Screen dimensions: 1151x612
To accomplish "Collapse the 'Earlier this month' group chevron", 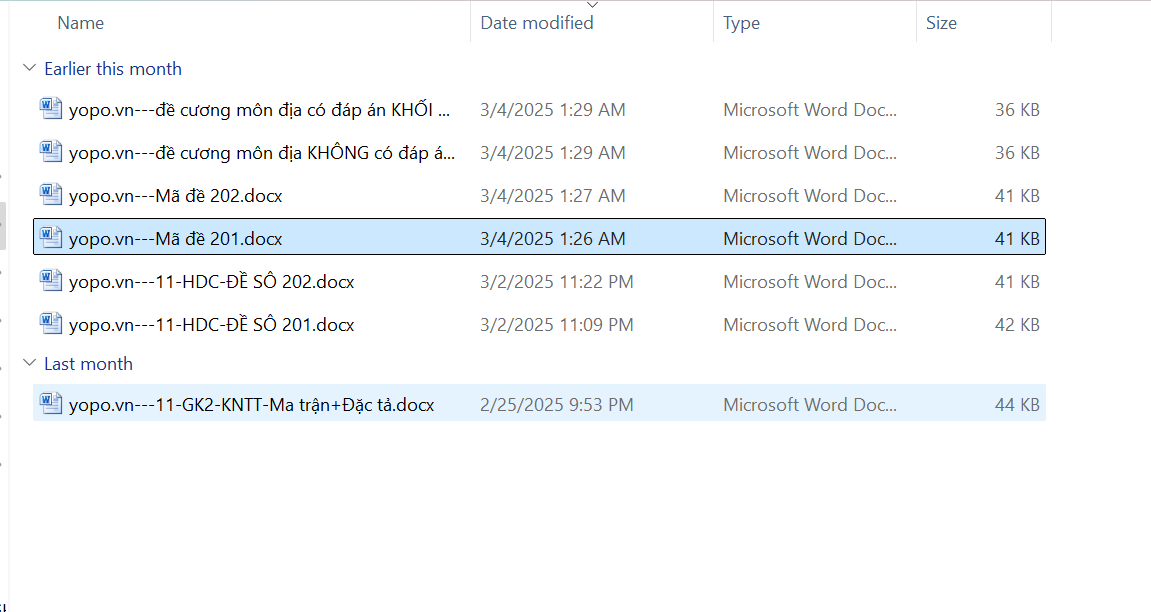I will click(x=28, y=69).
